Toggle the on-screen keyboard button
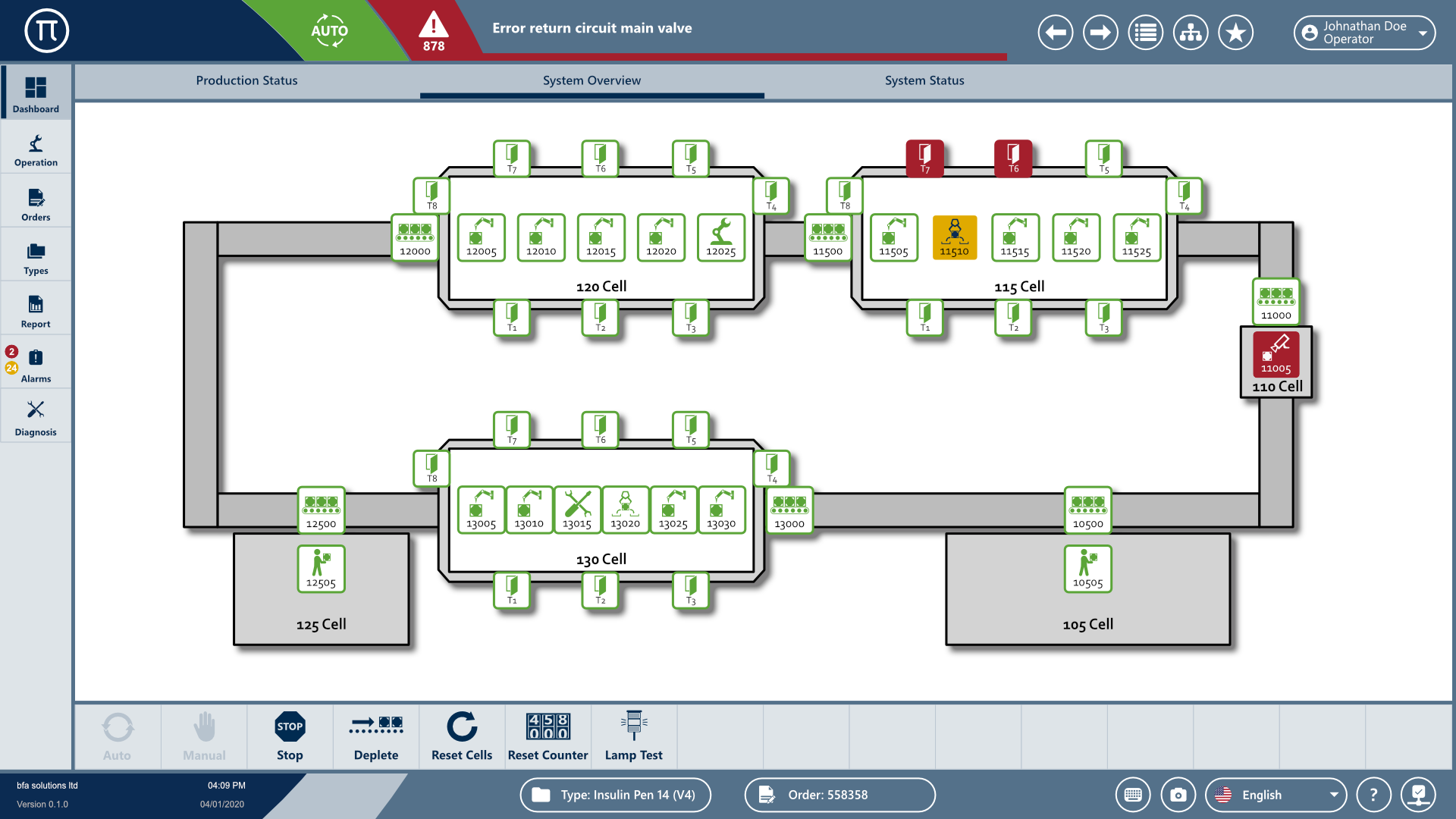The height and width of the screenshot is (819, 1456). (1133, 795)
